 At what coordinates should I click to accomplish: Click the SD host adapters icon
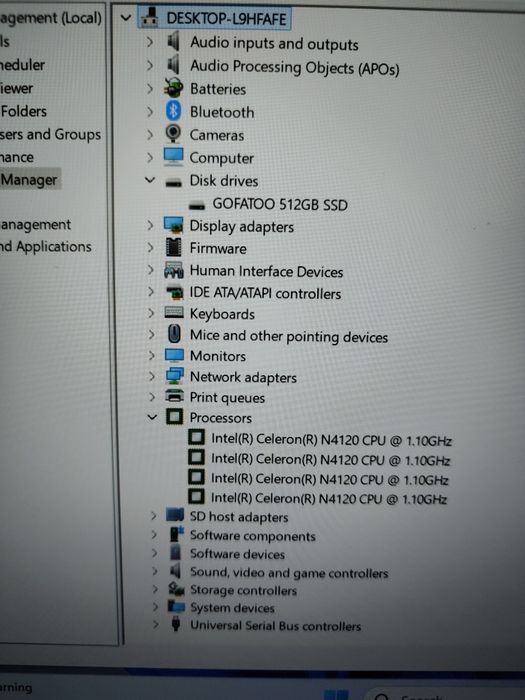click(175, 515)
